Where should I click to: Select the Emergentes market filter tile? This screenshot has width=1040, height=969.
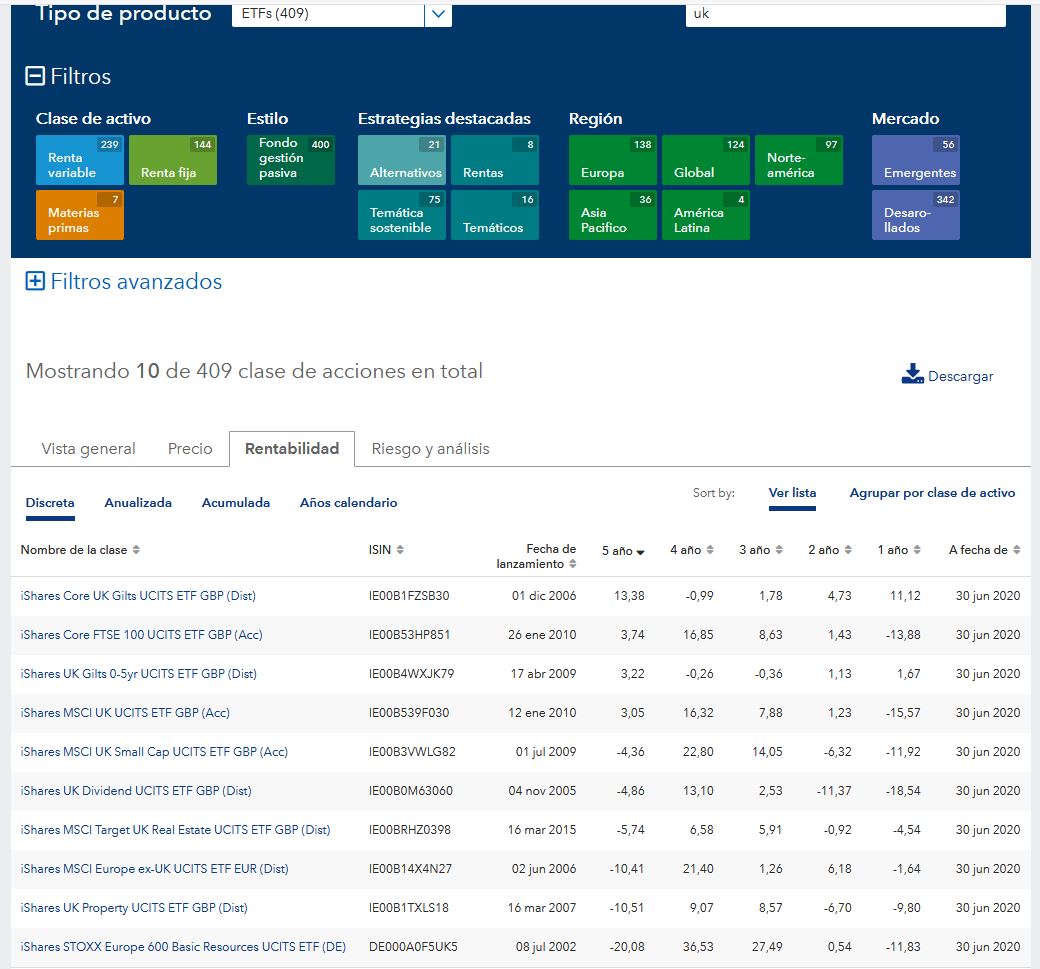[916, 160]
